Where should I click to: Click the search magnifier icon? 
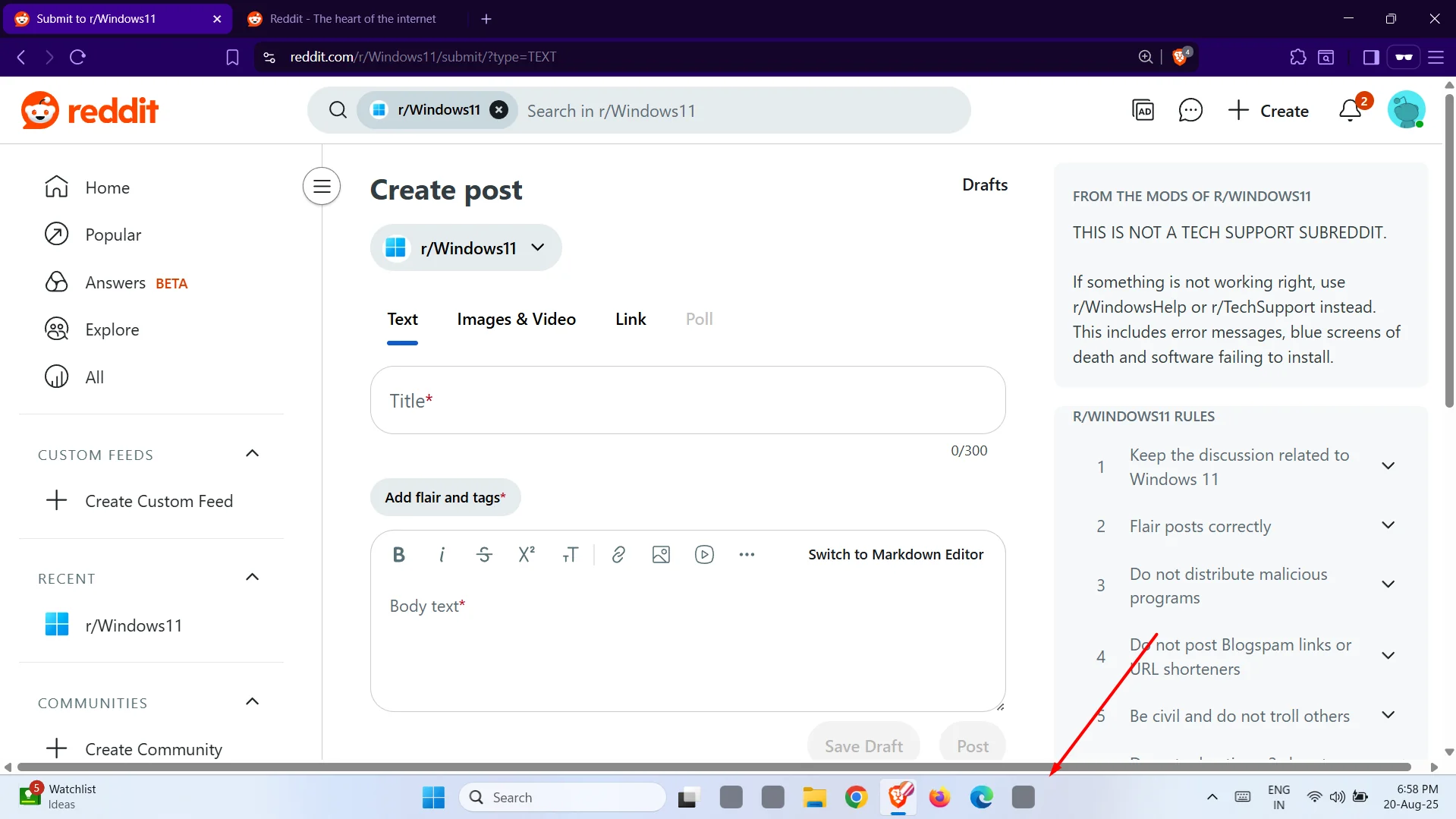pyautogui.click(x=338, y=111)
